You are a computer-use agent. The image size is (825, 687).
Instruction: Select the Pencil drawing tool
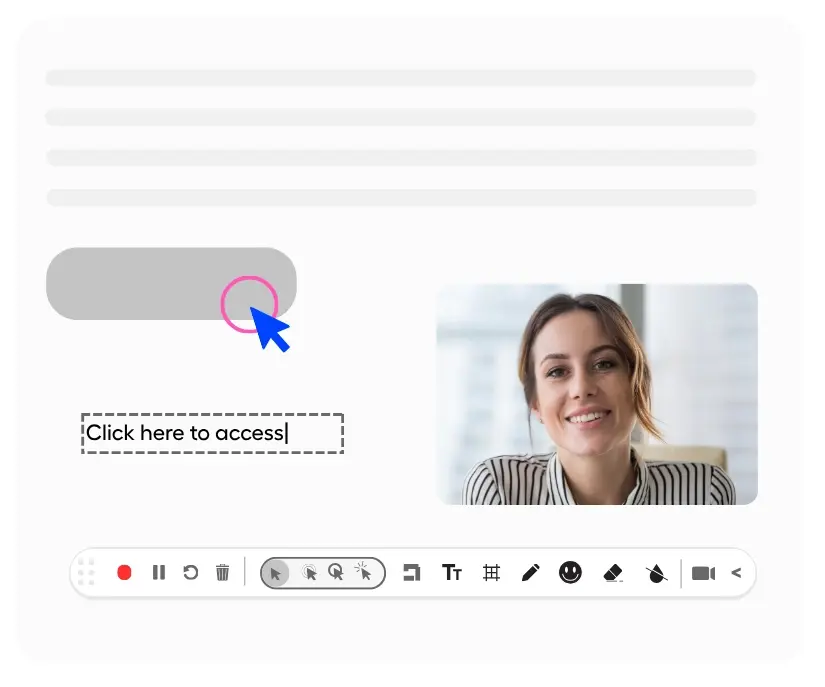531,573
